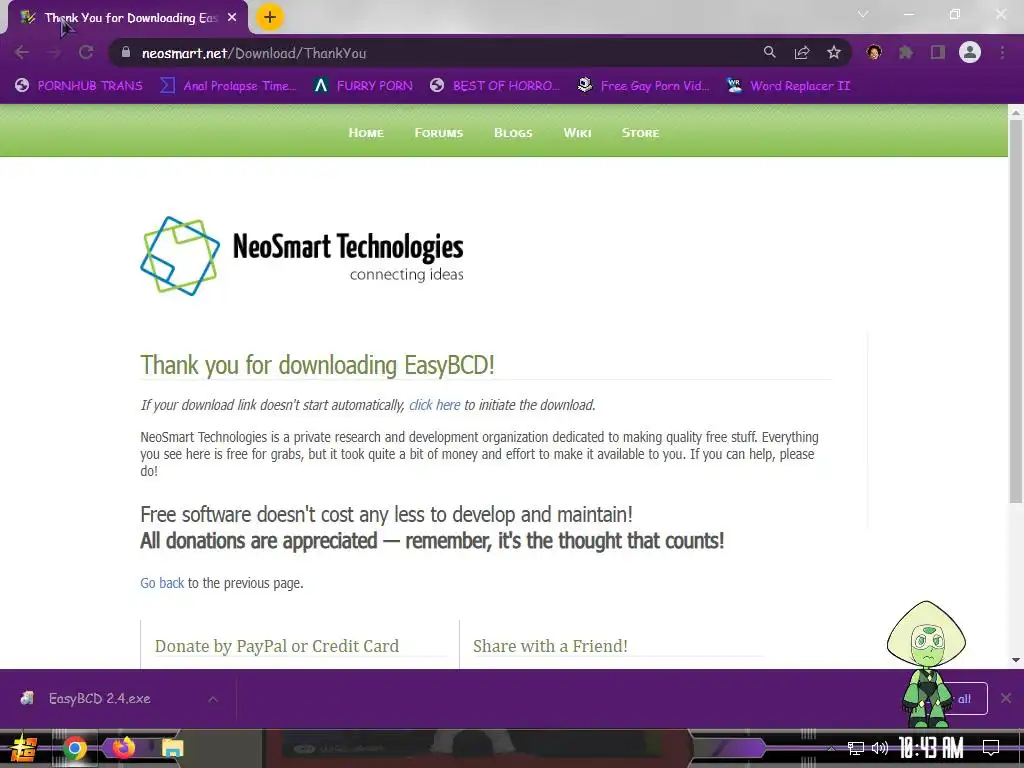This screenshot has width=1024, height=768.
Task: Click the scrollbar down arrow
Action: point(1016,660)
